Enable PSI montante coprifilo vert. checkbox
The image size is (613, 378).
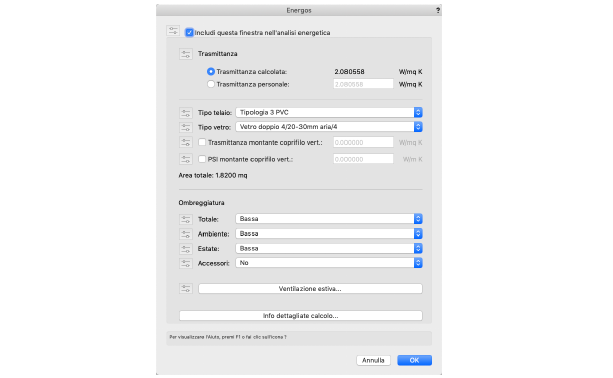pyautogui.click(x=202, y=159)
